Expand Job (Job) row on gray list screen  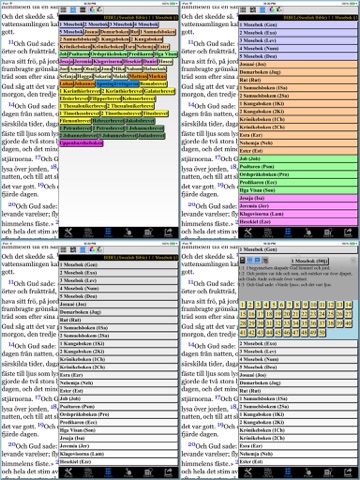[x=118, y=399]
